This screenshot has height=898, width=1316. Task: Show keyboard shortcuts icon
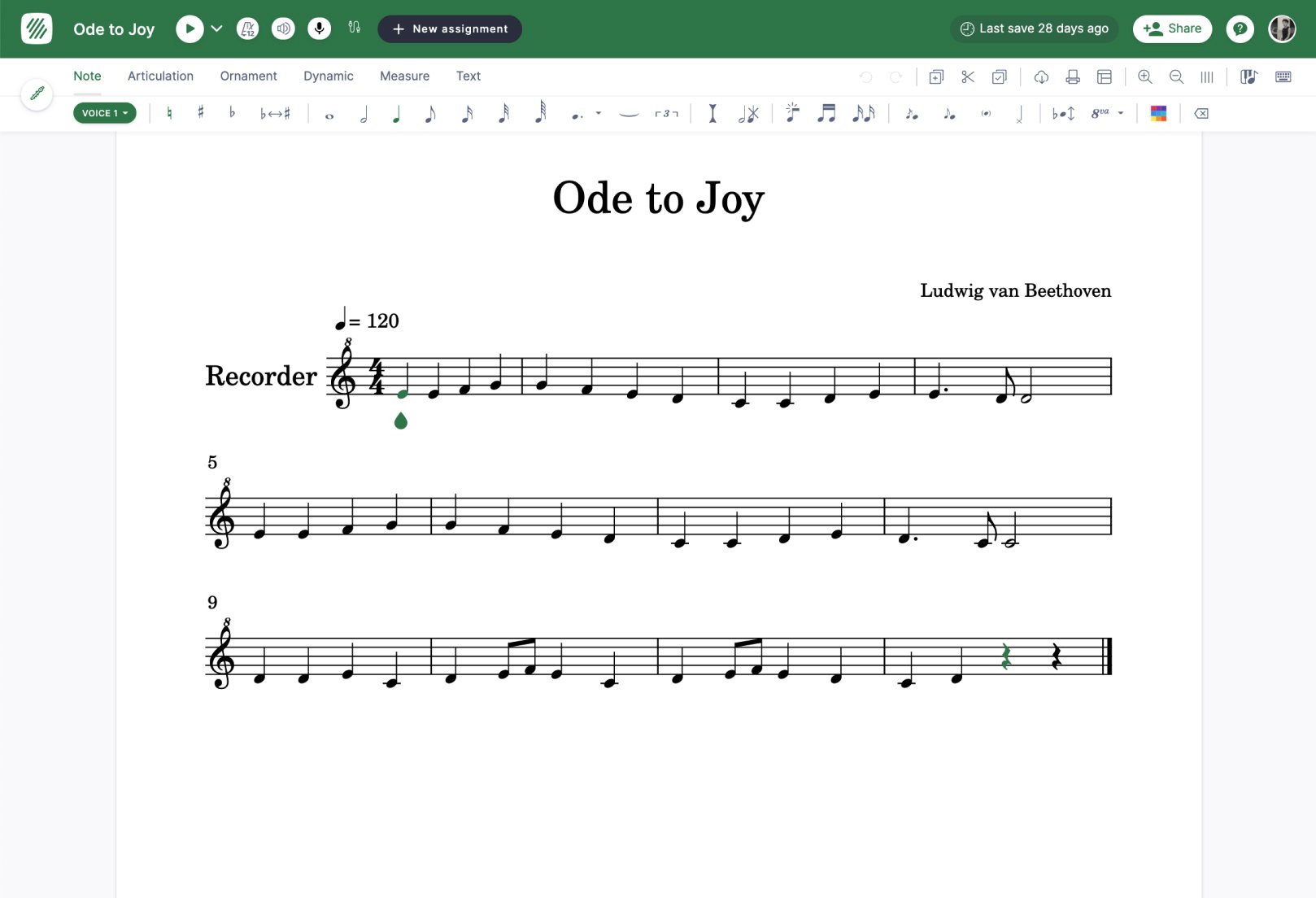point(1283,77)
